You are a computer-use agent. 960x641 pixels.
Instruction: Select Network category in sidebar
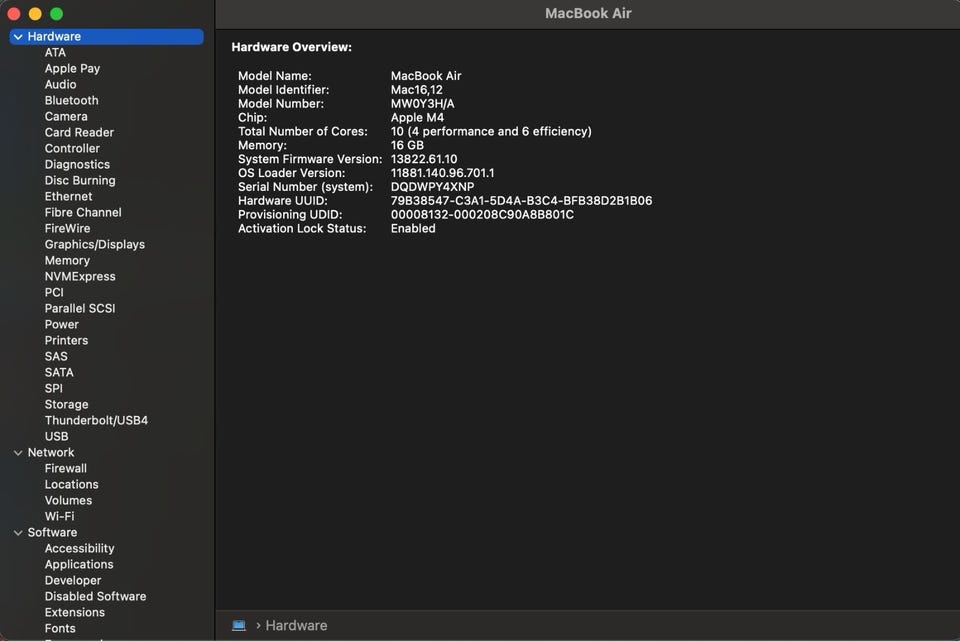click(x=51, y=452)
